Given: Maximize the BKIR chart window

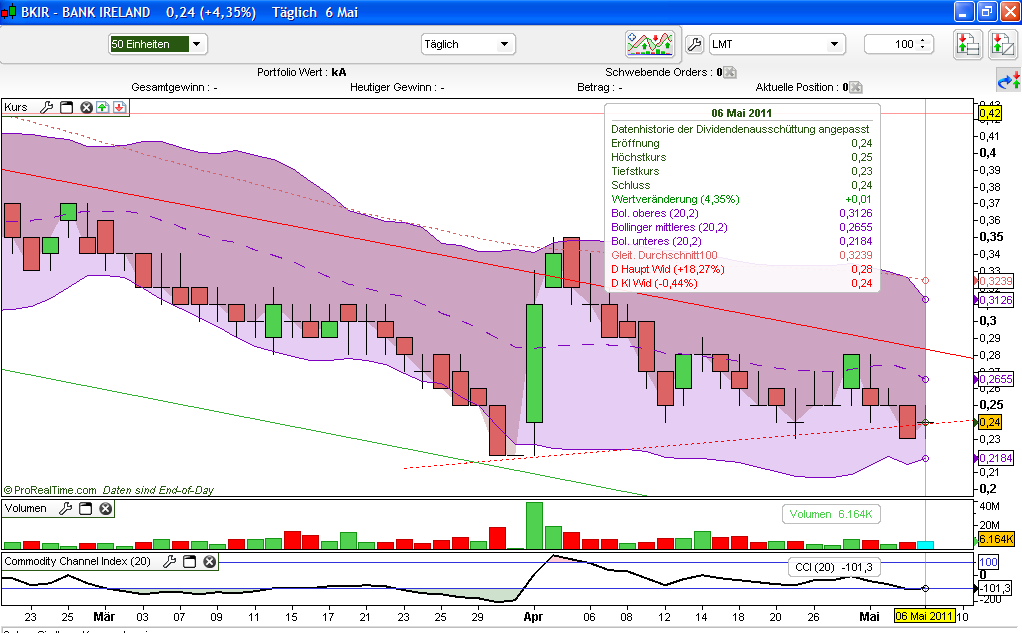Looking at the screenshot, I should point(986,11).
